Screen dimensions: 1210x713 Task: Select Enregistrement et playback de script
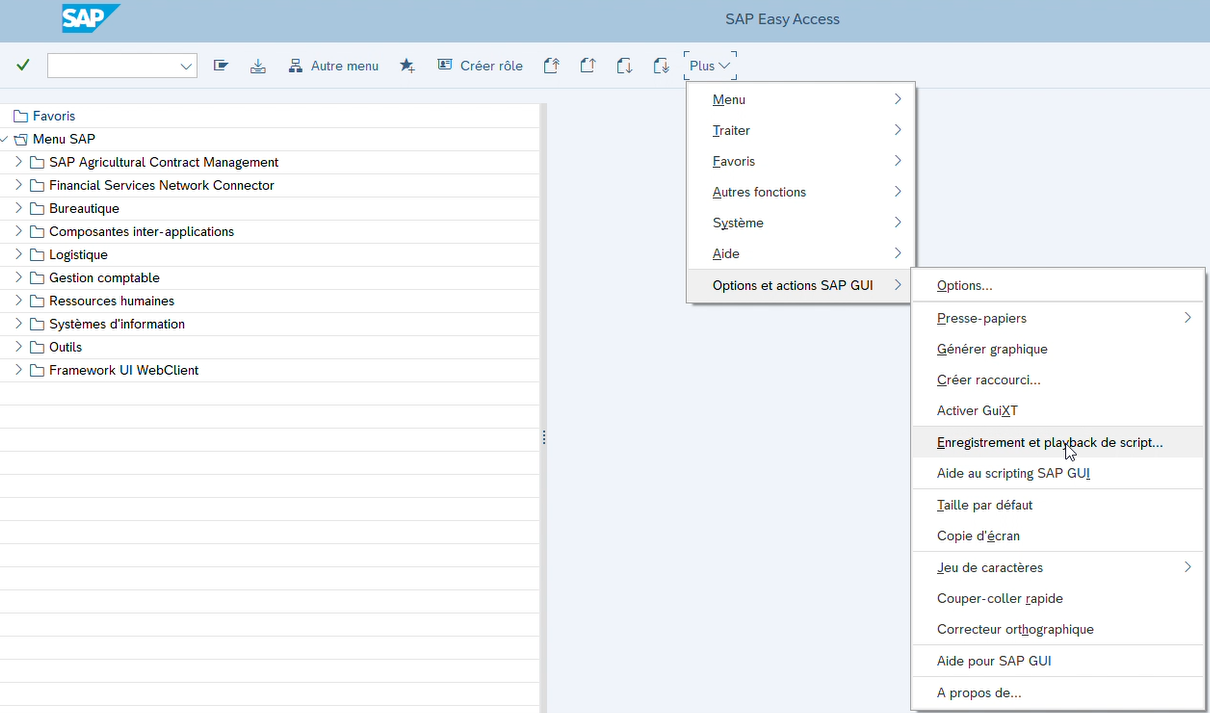pos(1058,442)
